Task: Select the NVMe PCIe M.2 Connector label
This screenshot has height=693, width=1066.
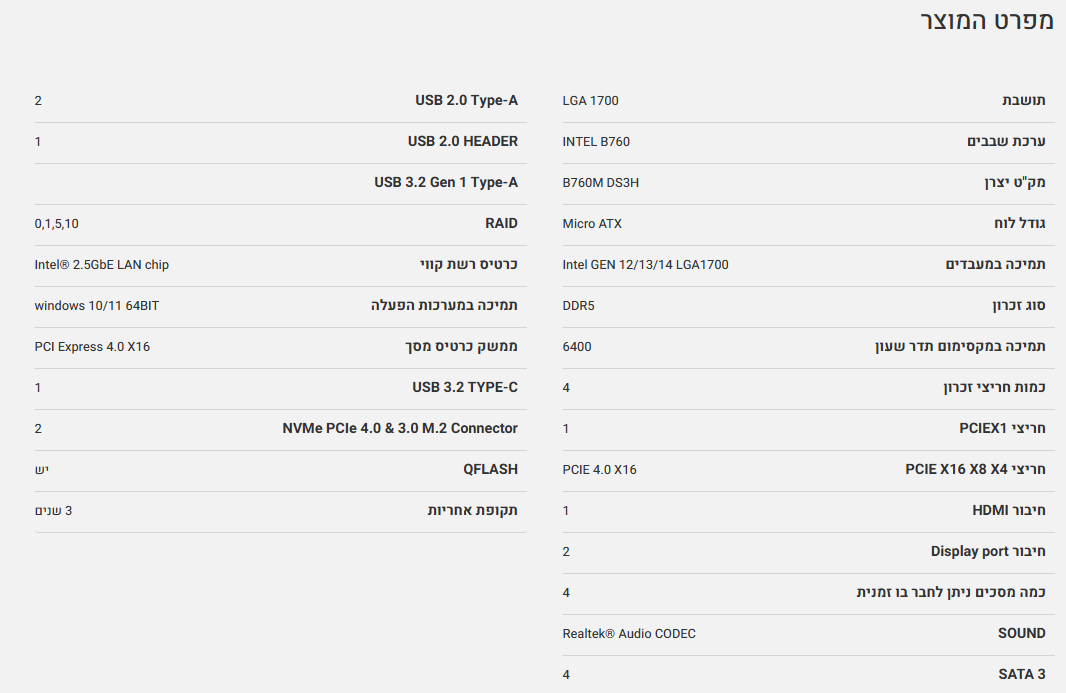Action: (x=400, y=429)
